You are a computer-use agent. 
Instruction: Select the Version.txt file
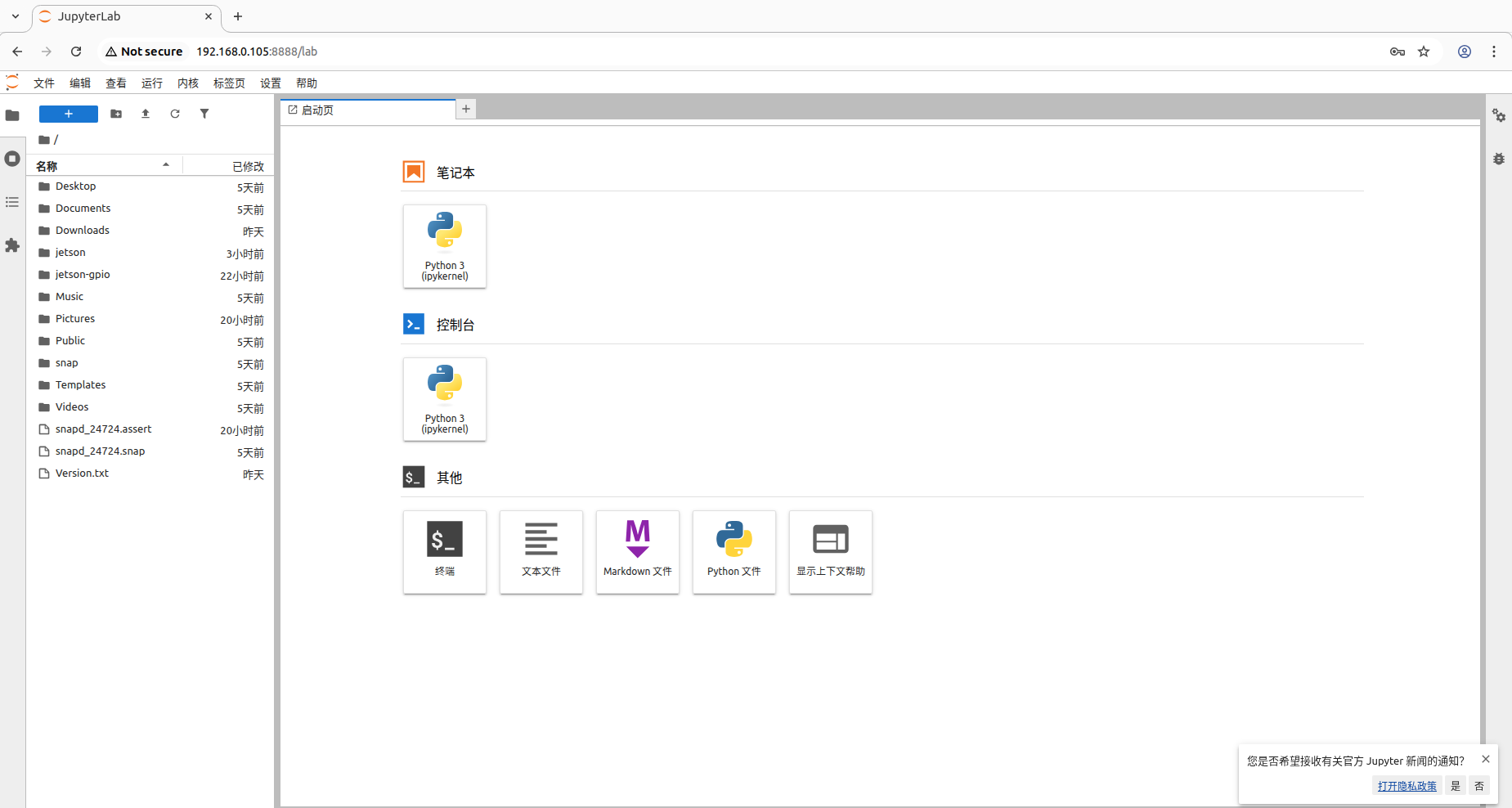151,474
